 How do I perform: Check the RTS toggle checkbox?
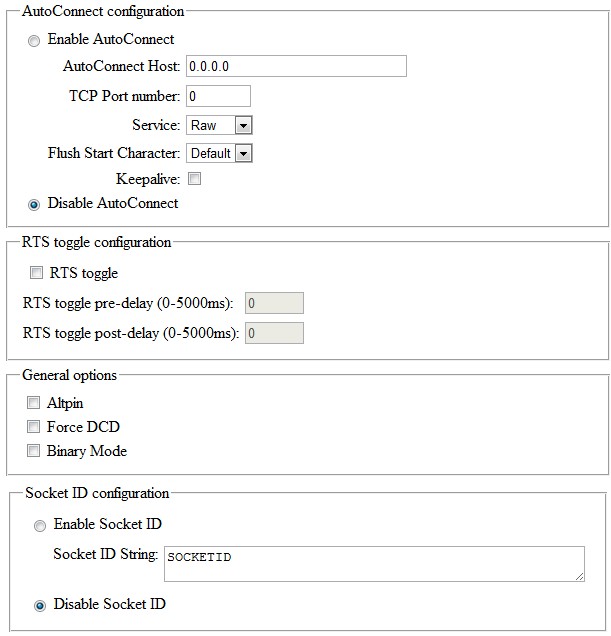pyautogui.click(x=36, y=273)
